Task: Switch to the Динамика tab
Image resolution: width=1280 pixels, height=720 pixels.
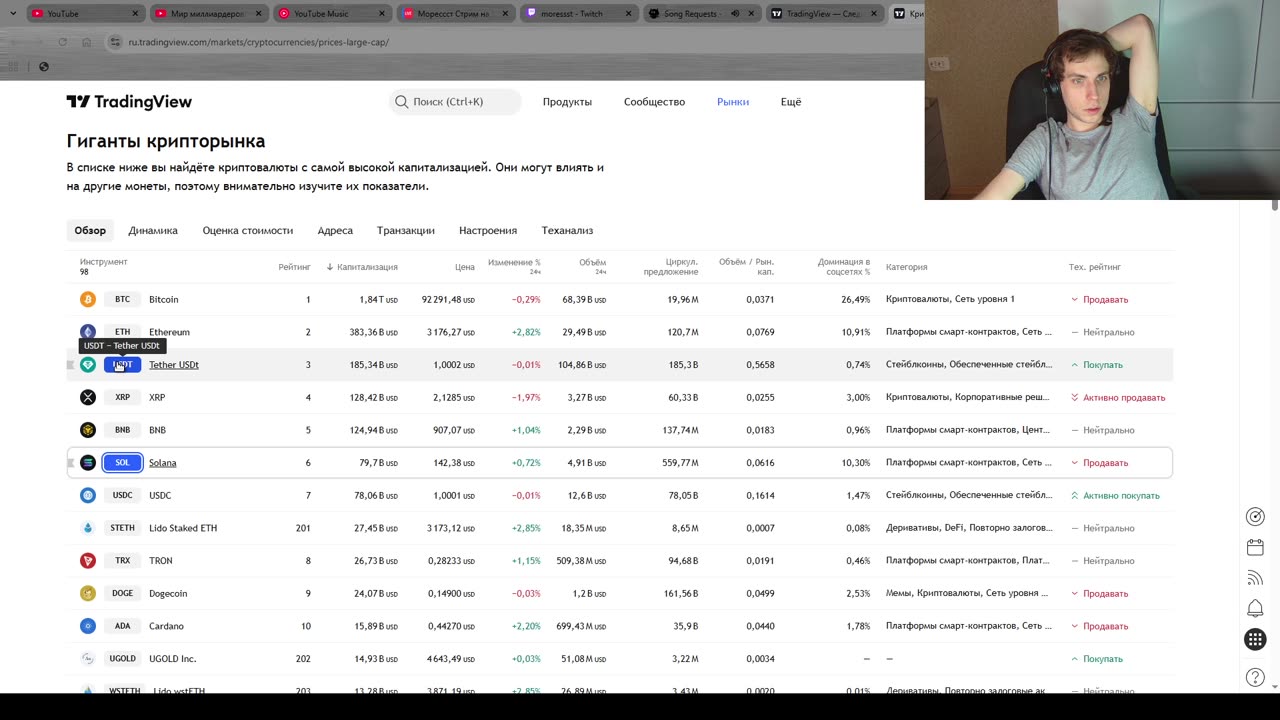Action: (x=153, y=230)
